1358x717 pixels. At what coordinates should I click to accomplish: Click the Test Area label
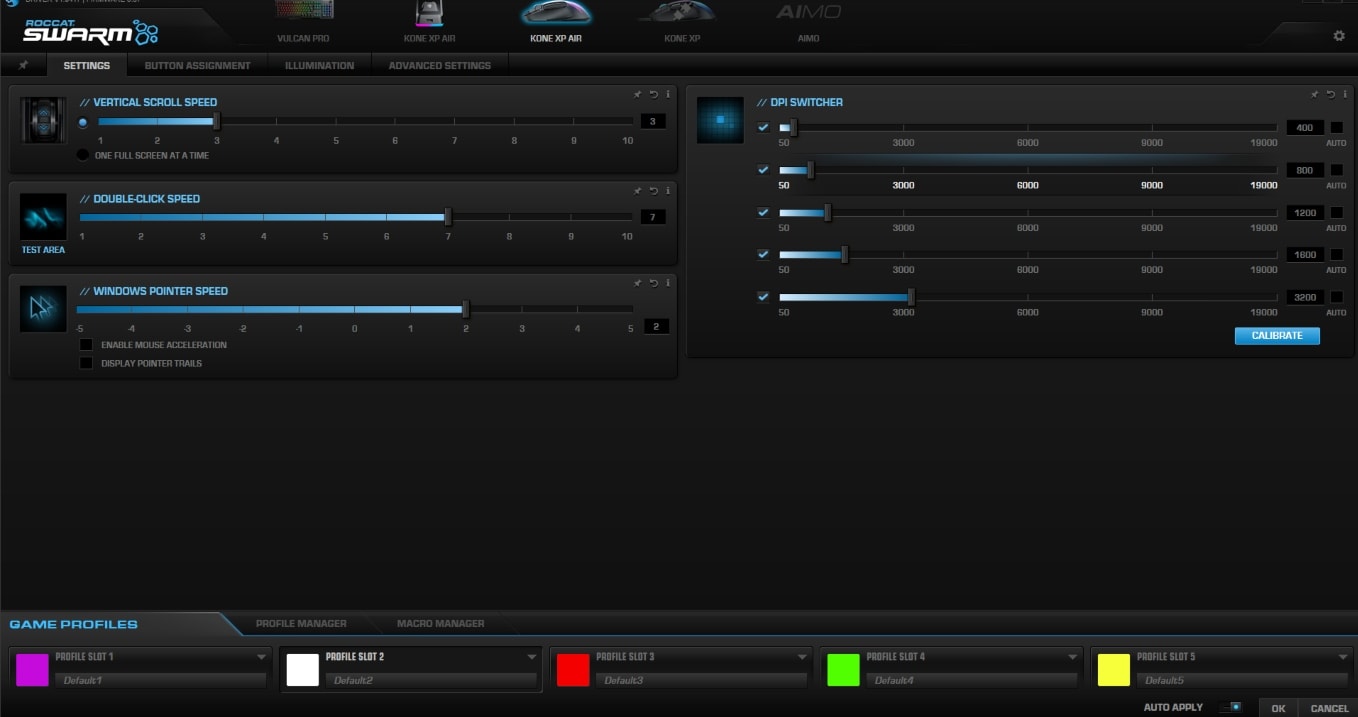(x=43, y=250)
